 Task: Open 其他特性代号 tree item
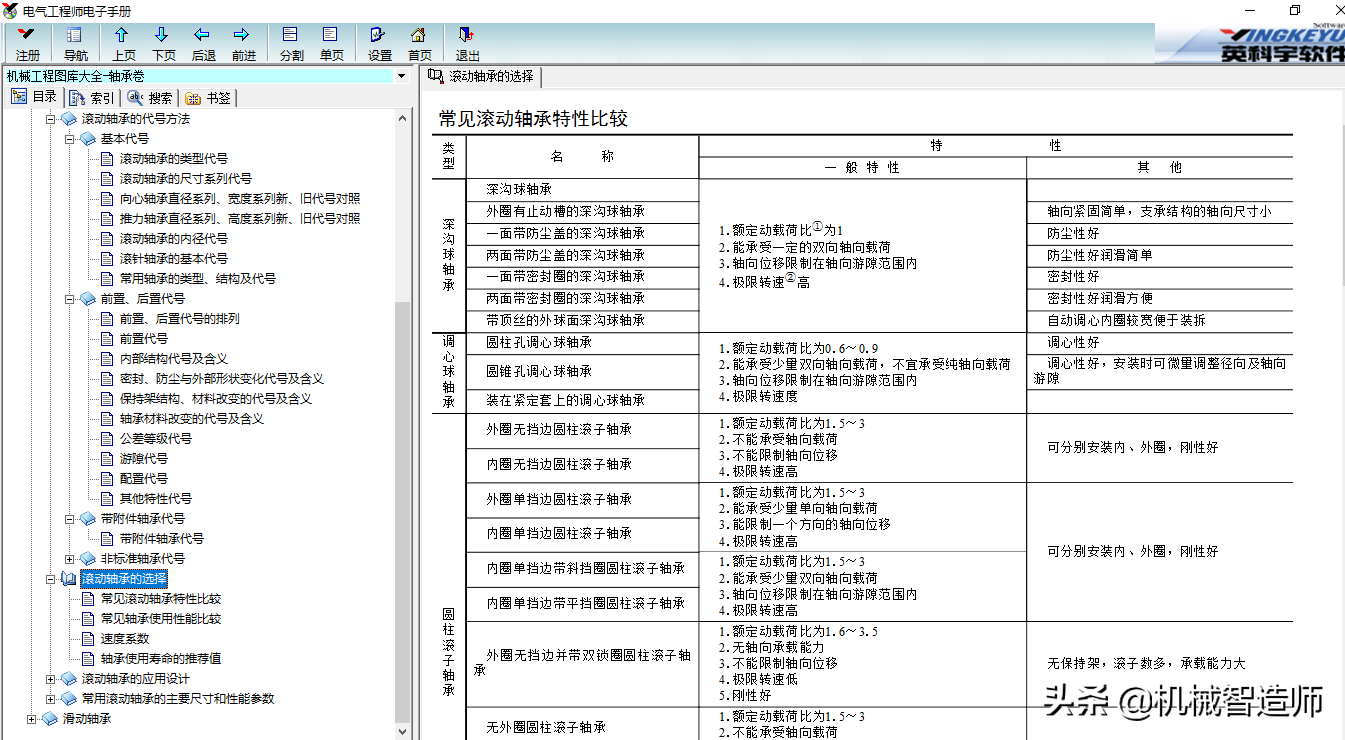[156, 499]
